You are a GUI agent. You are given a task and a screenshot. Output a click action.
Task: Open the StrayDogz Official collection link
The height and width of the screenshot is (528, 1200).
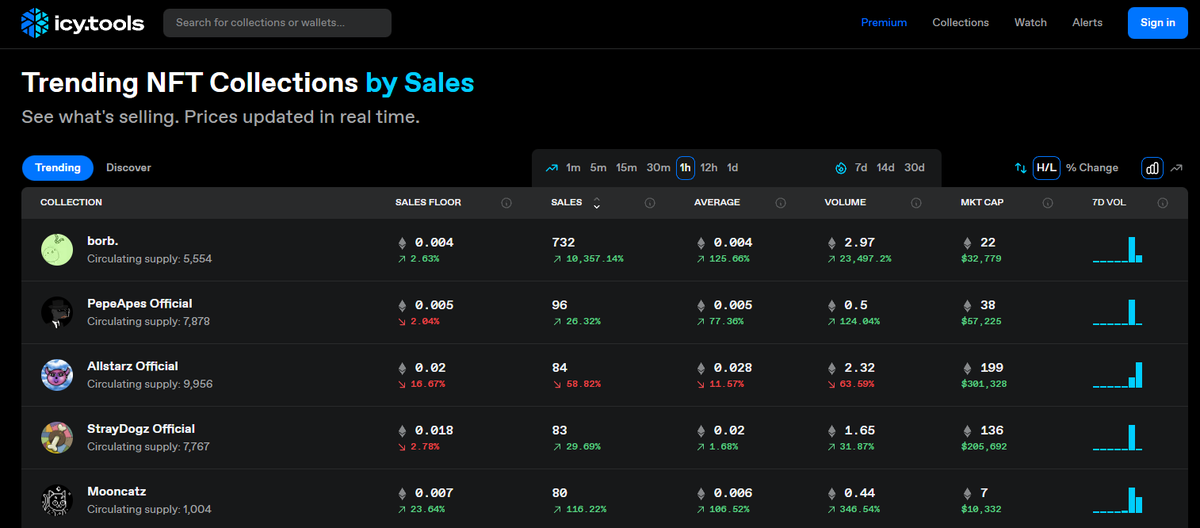(x=141, y=429)
